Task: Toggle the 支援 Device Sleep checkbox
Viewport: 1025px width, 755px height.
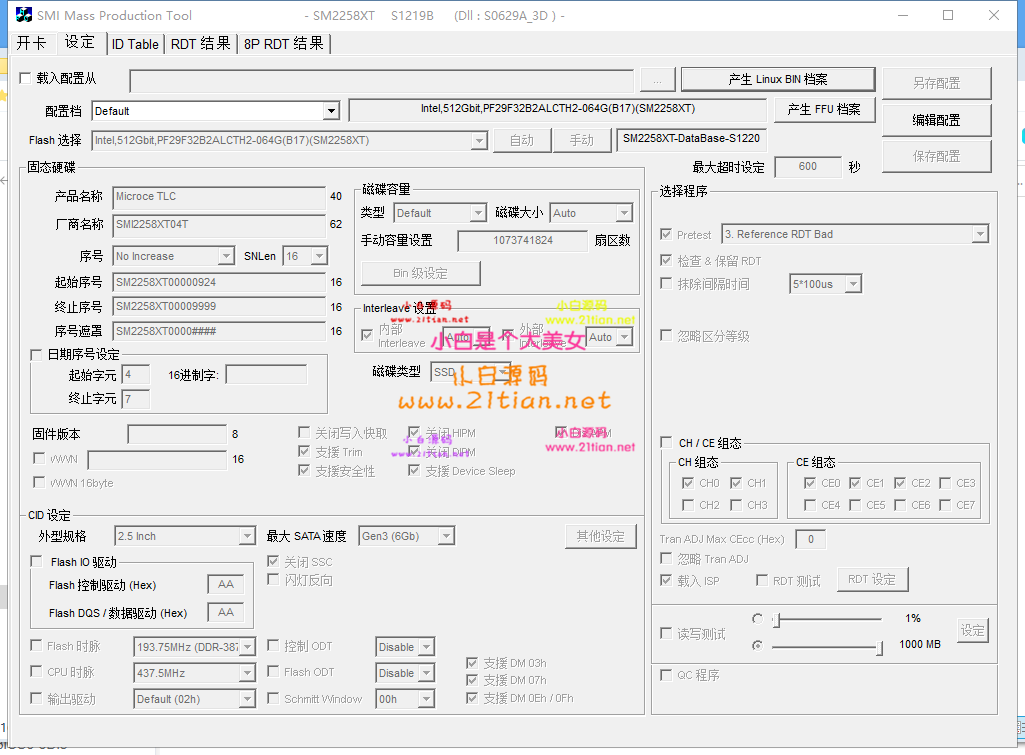Action: coord(414,470)
